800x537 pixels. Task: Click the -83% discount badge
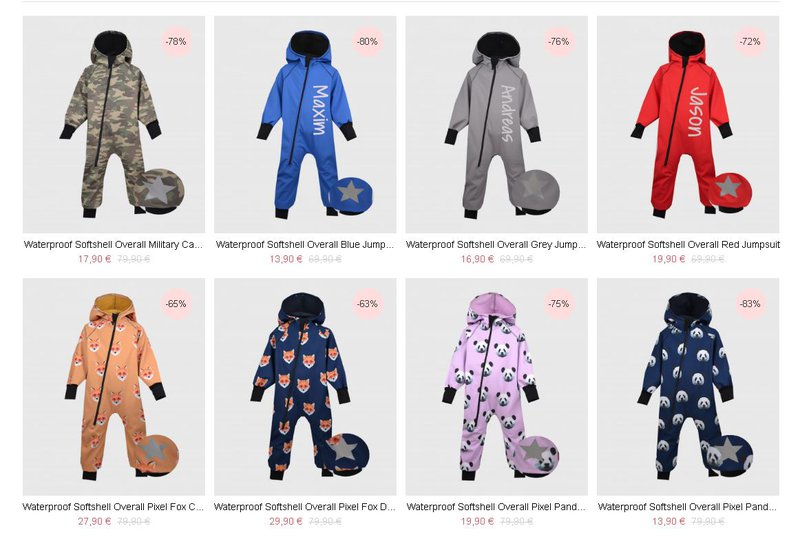[x=750, y=303]
